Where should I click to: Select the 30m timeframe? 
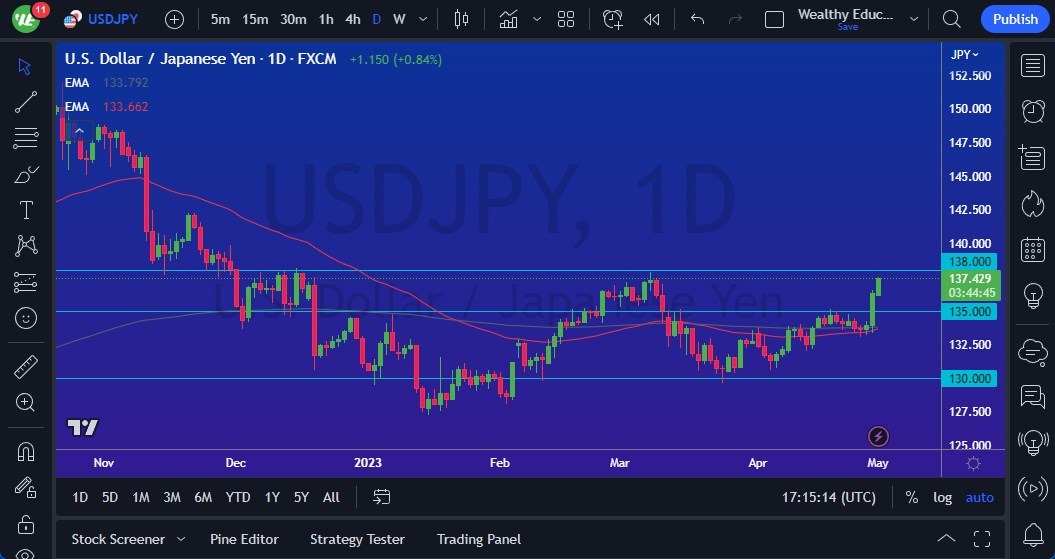tap(293, 20)
